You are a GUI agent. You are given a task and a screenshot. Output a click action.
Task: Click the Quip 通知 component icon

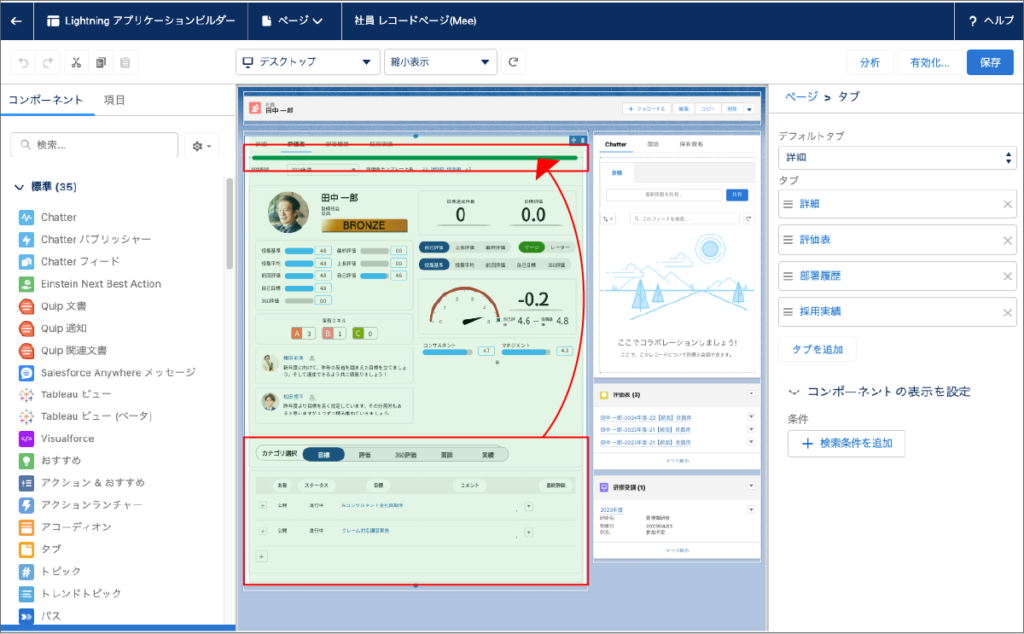click(26, 328)
